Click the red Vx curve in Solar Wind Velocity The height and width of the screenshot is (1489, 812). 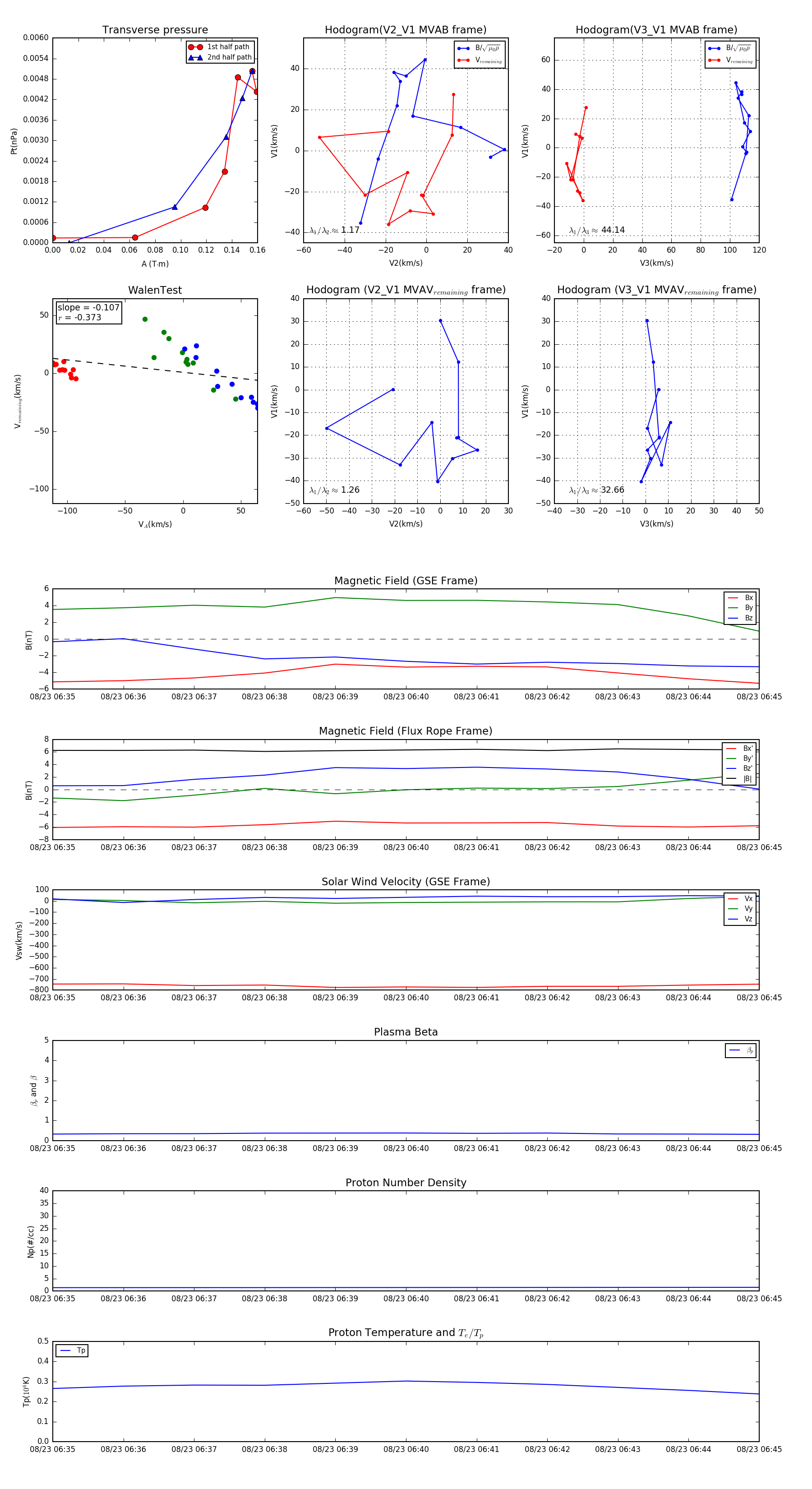(406, 987)
